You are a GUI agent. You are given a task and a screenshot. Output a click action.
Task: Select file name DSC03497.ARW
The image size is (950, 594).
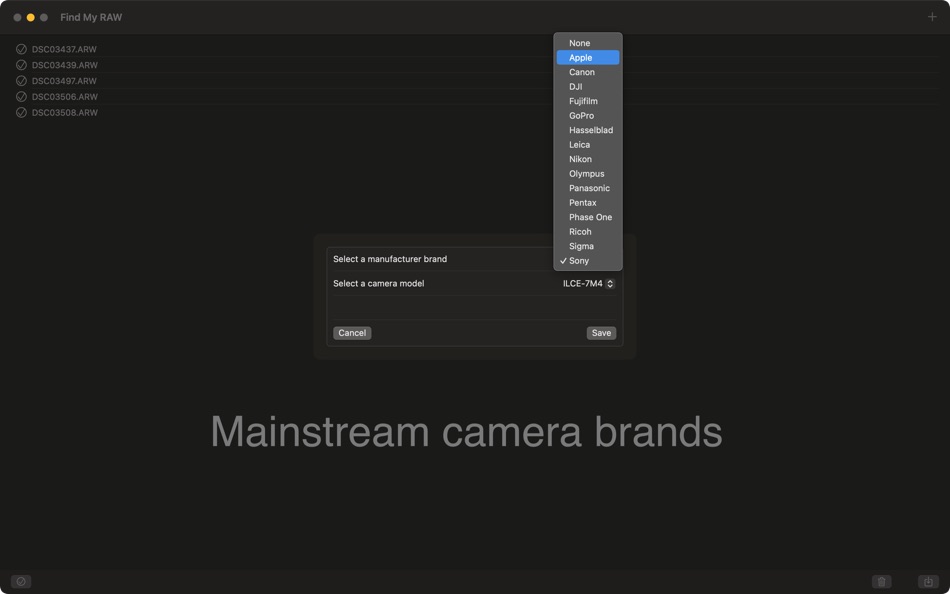coord(64,81)
